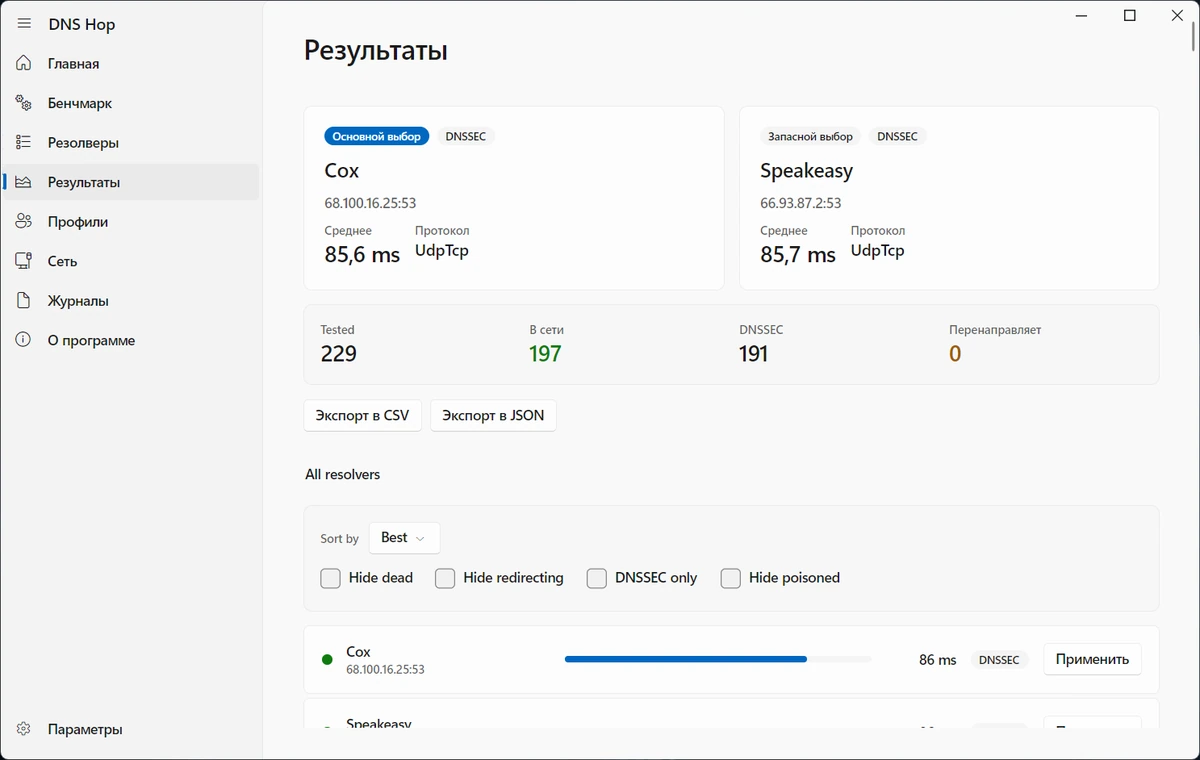Click the Cox primary card title
The width and height of the screenshot is (1200, 760).
(x=342, y=171)
